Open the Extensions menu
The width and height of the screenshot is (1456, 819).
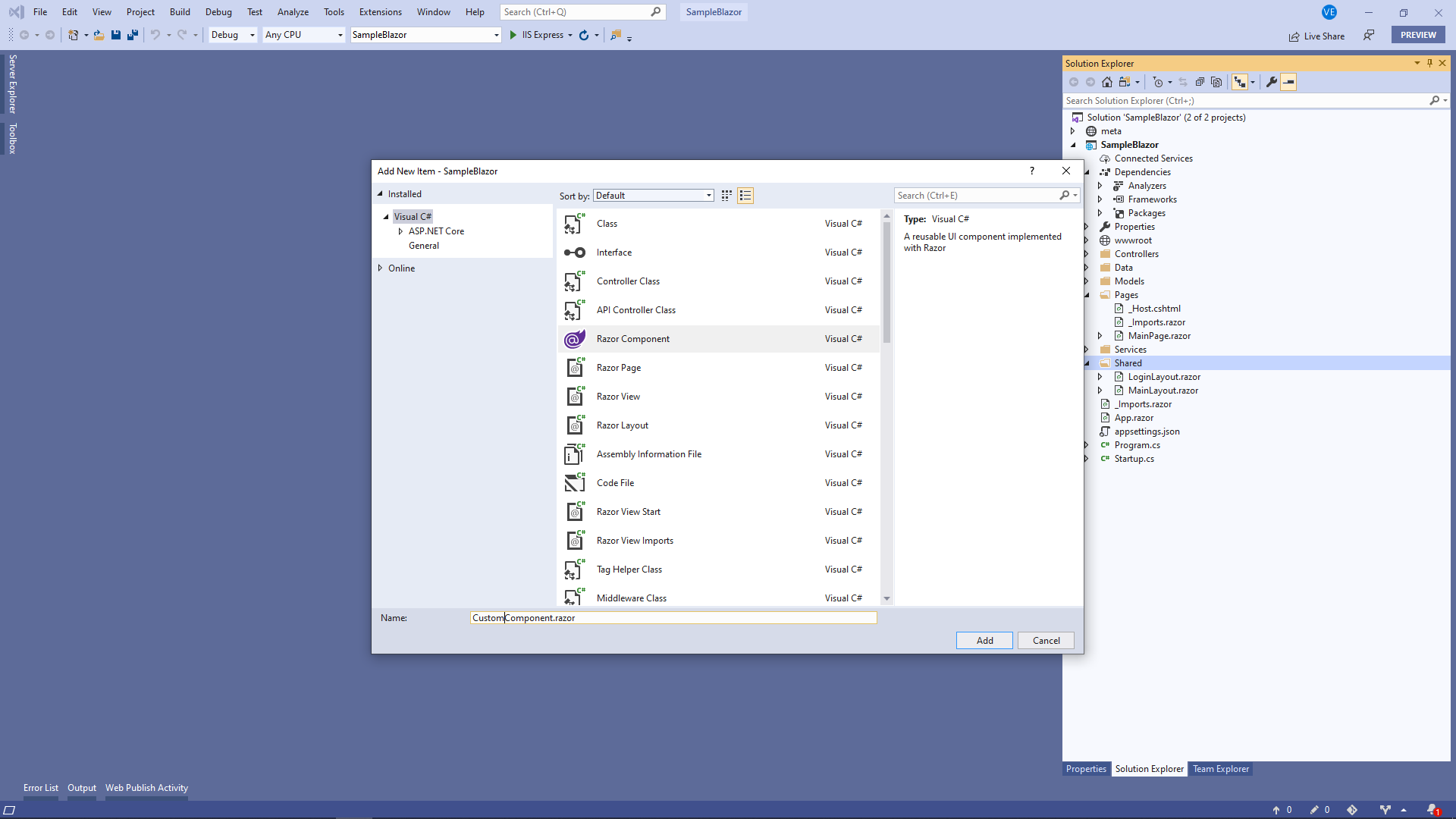click(381, 12)
